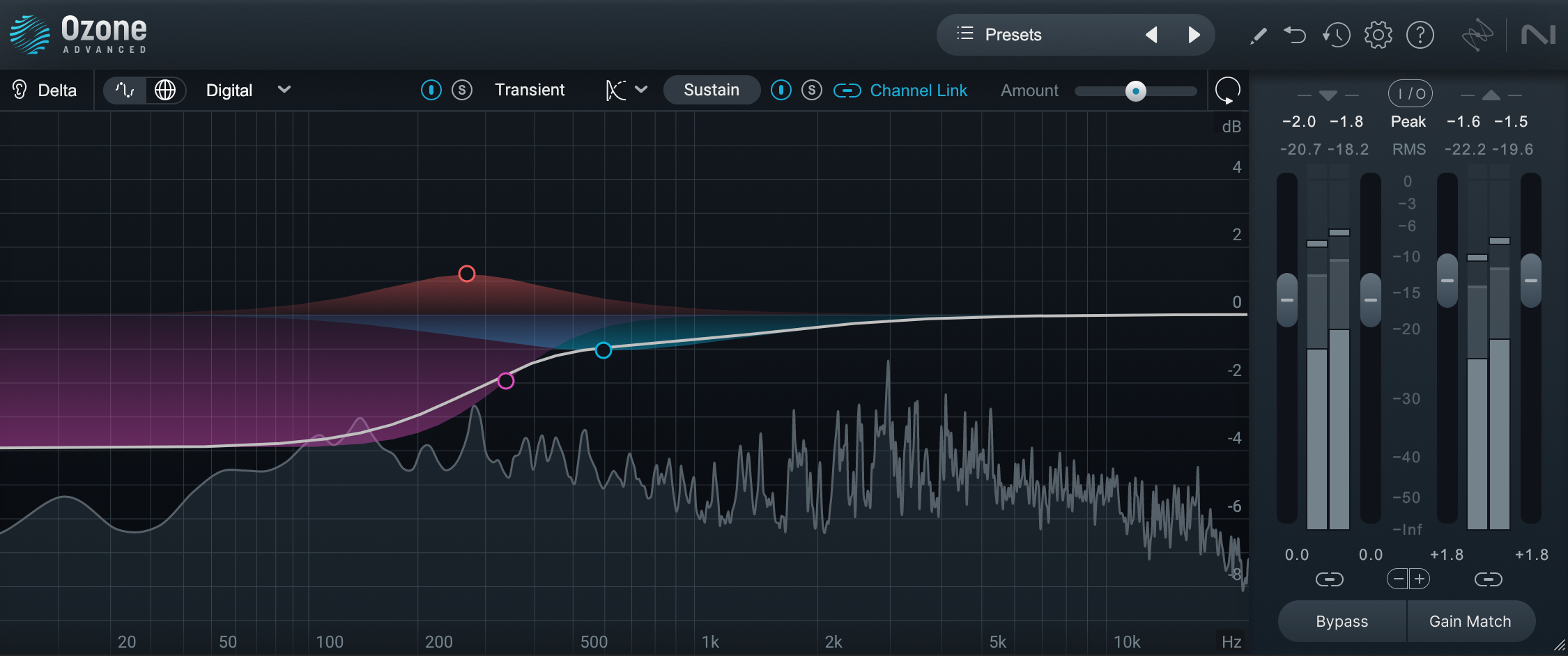Click the Bypass button

(x=1342, y=621)
